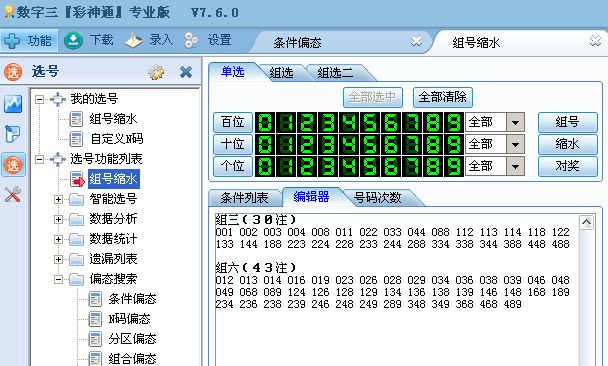Close the 选号 panel with blue X

pyautogui.click(x=186, y=72)
